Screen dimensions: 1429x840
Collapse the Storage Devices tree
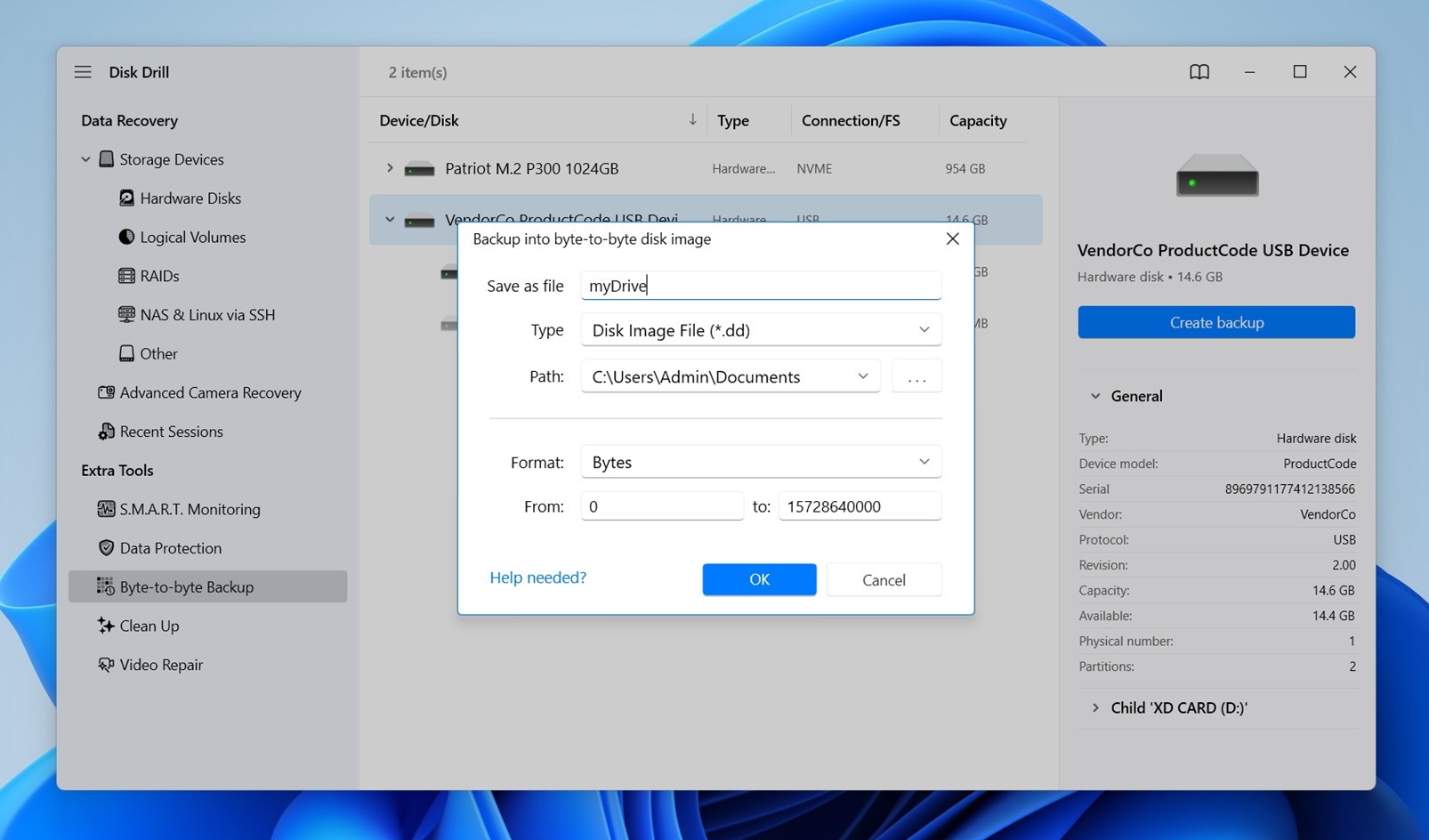click(x=85, y=159)
